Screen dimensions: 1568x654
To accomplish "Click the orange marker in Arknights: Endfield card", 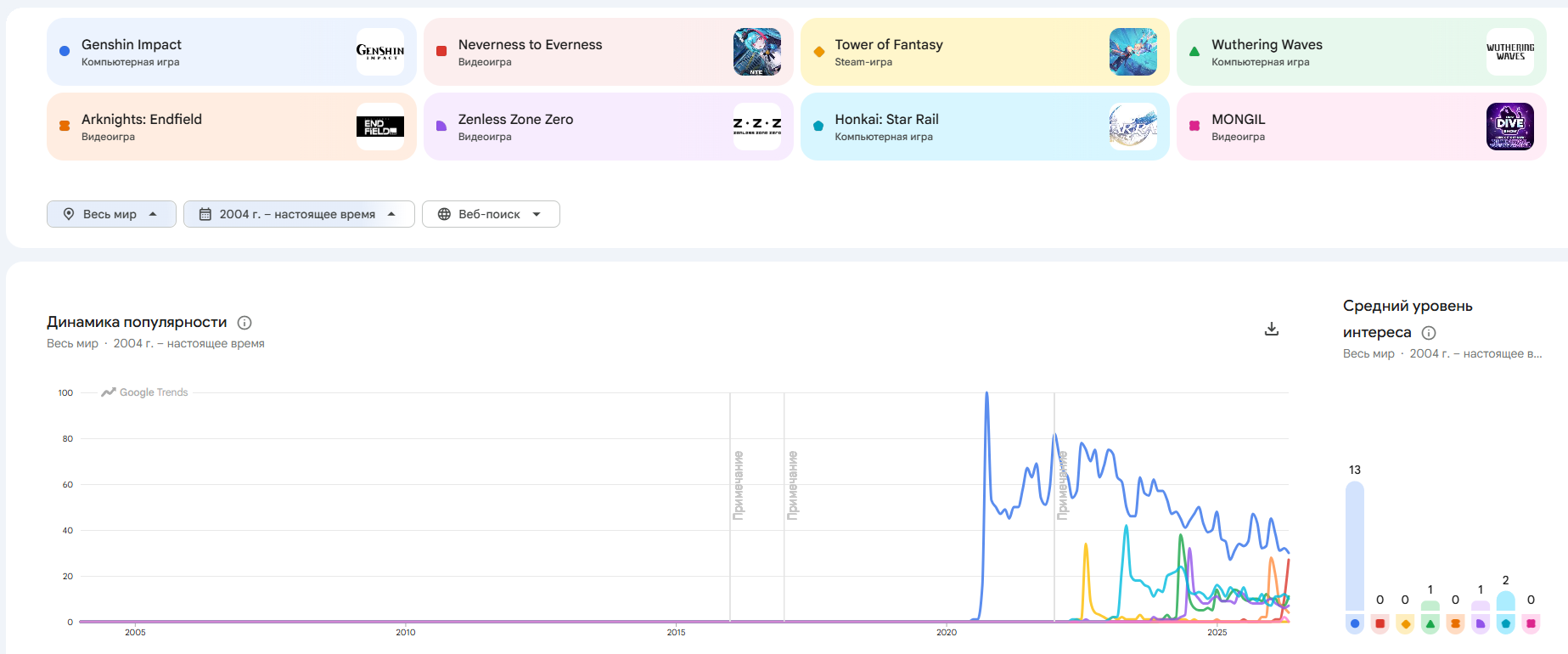I will pyautogui.click(x=65, y=126).
